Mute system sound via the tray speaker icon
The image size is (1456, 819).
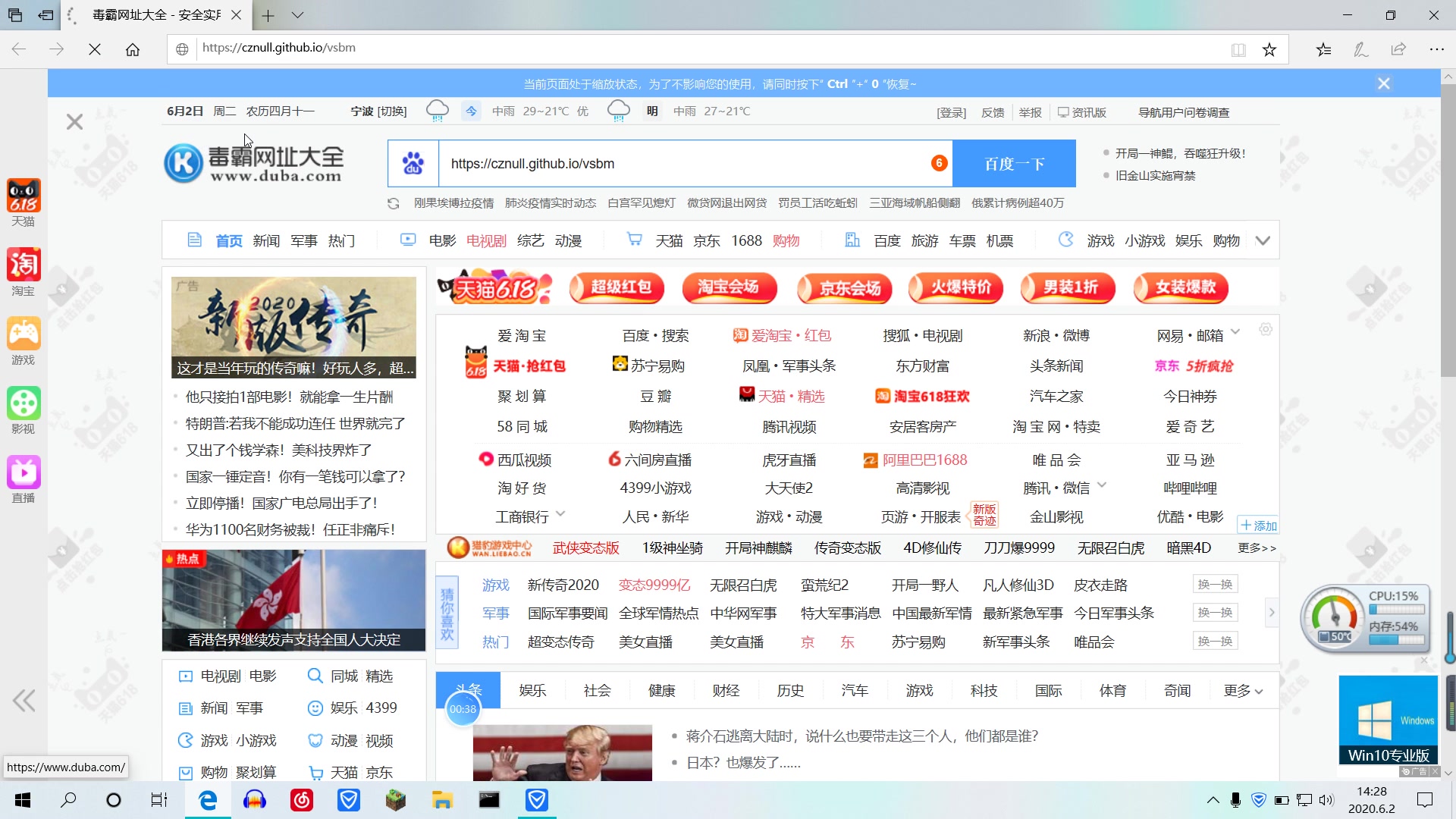[1326, 800]
